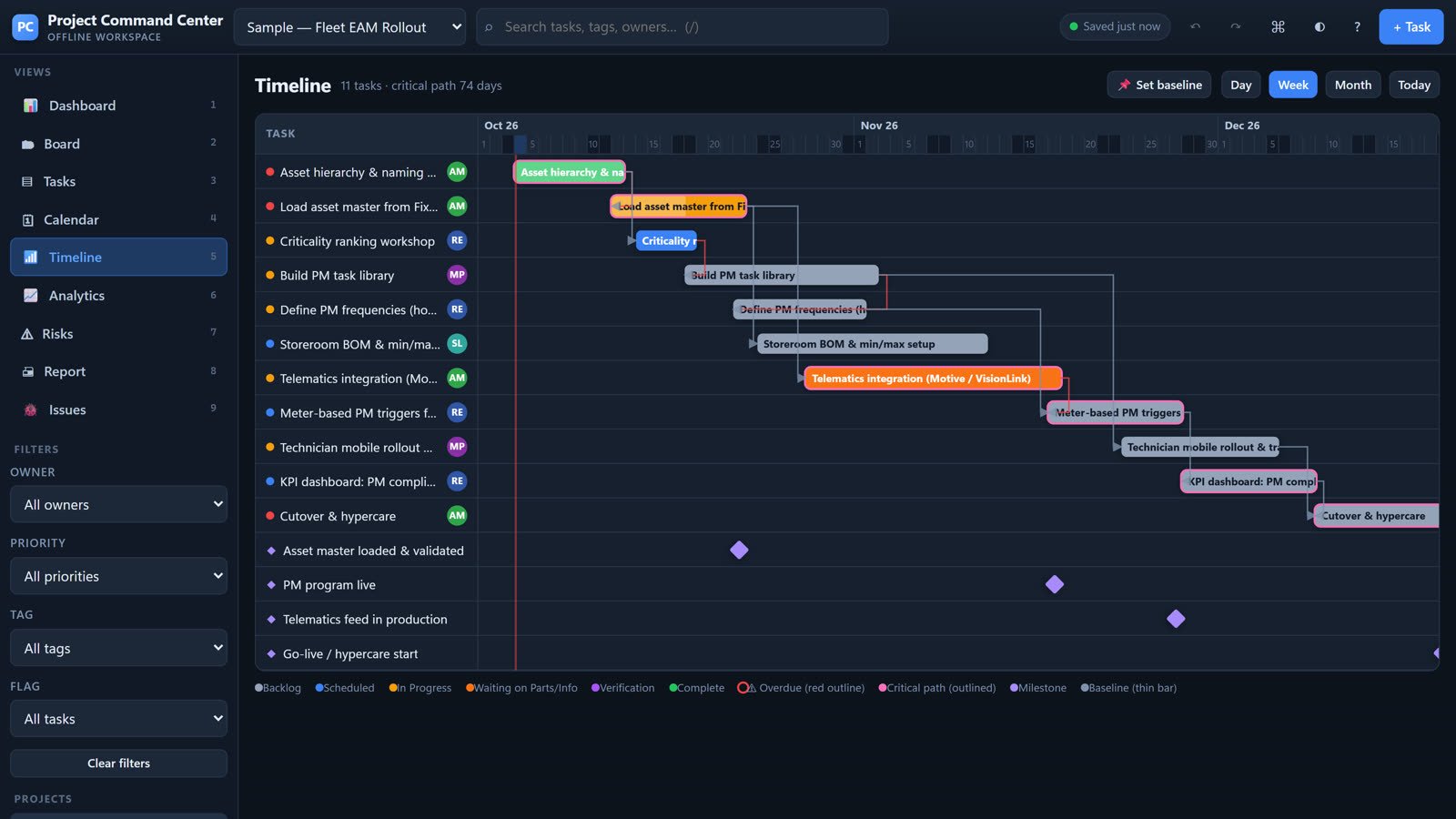Open the Calendar view icon
The image size is (1456, 819).
pos(27,220)
